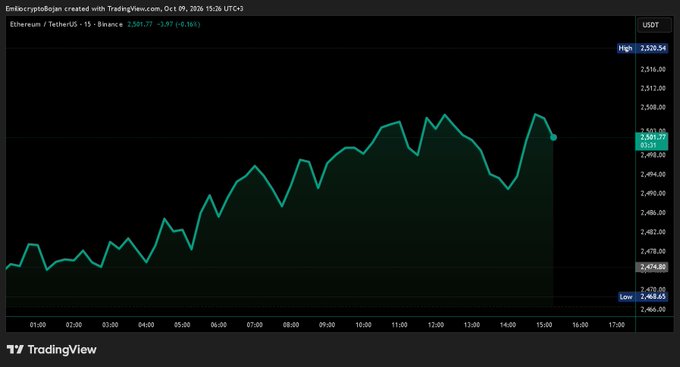The height and width of the screenshot is (367, 680).
Task: Click the 05:00 time axis label
Action: (x=182, y=325)
